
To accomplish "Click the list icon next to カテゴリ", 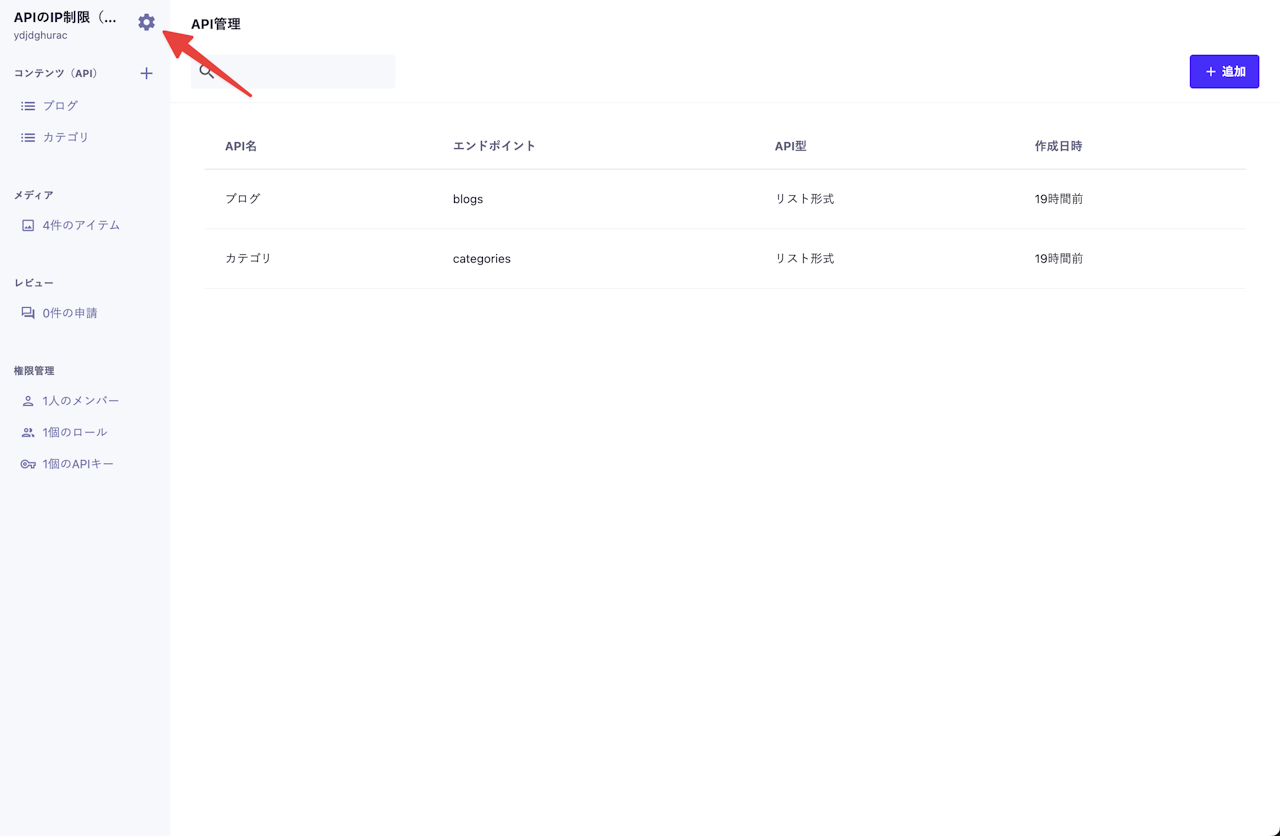I will point(28,138).
